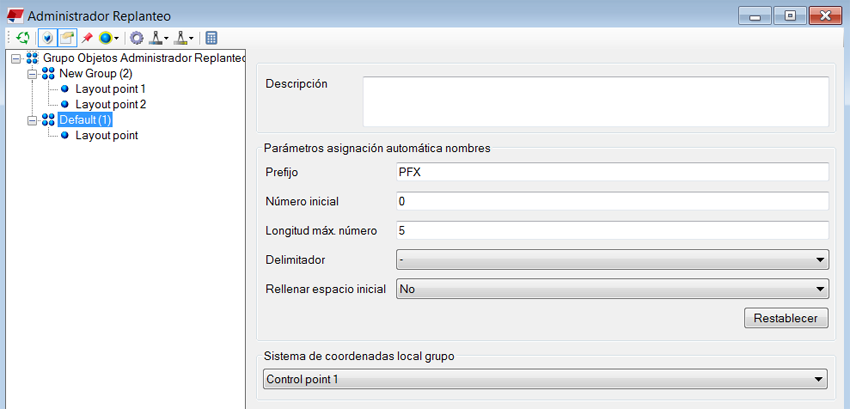
Task: Click the Número inicial input field
Action: pos(613,201)
